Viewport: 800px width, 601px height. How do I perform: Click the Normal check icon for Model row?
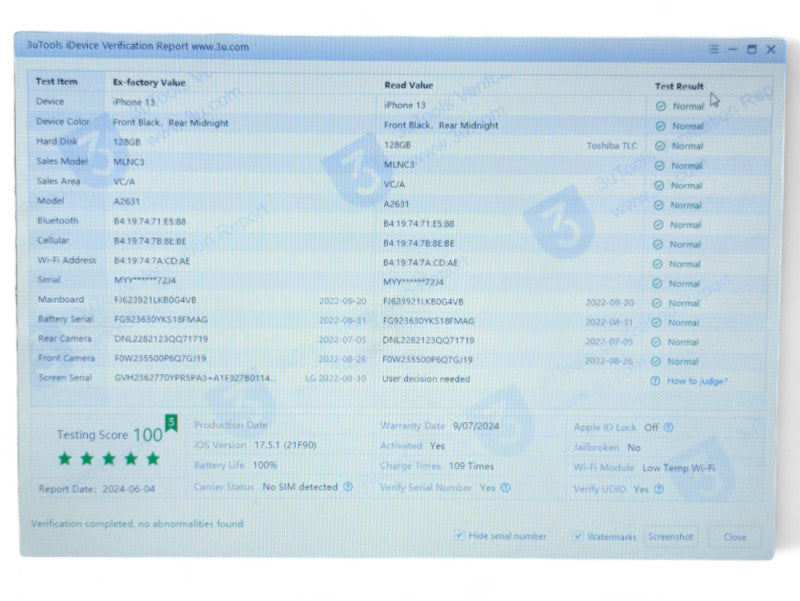(x=659, y=205)
